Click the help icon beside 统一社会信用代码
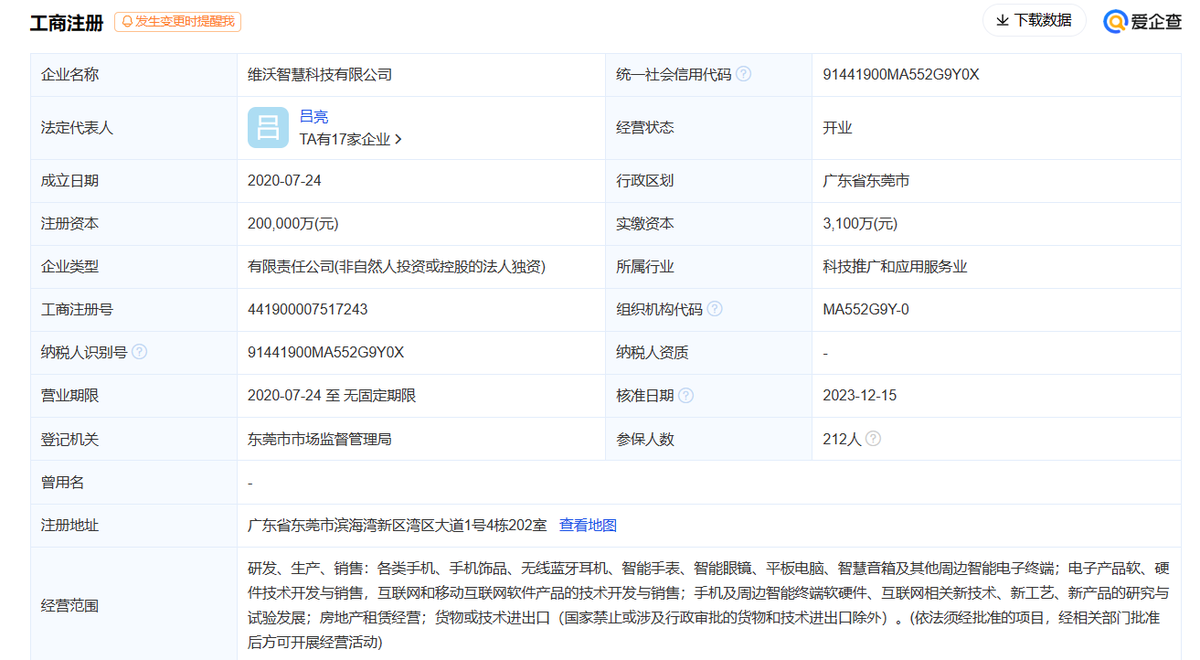 [742, 73]
